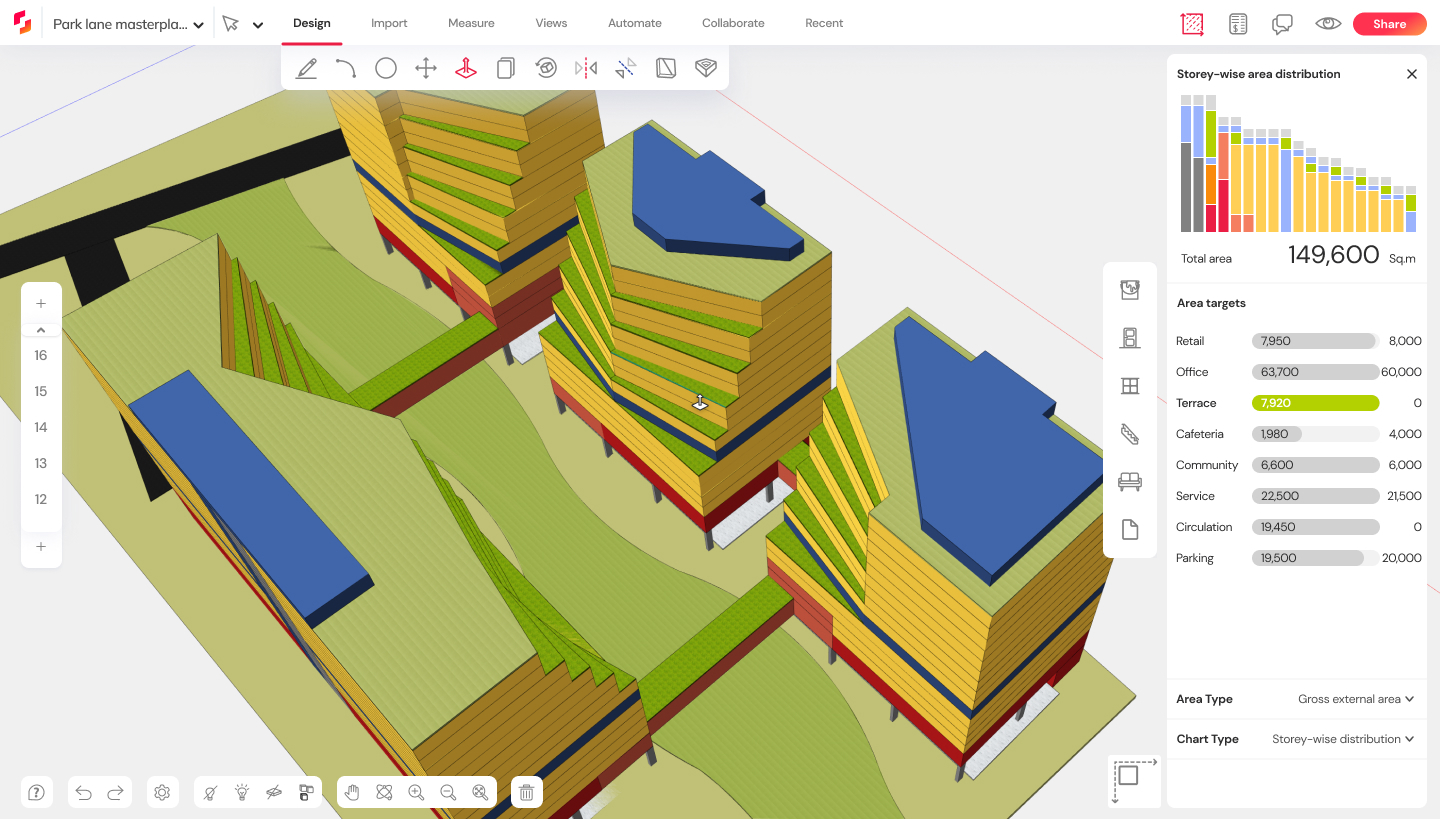
Task: Select the Draw pencil tool
Action: [306, 68]
